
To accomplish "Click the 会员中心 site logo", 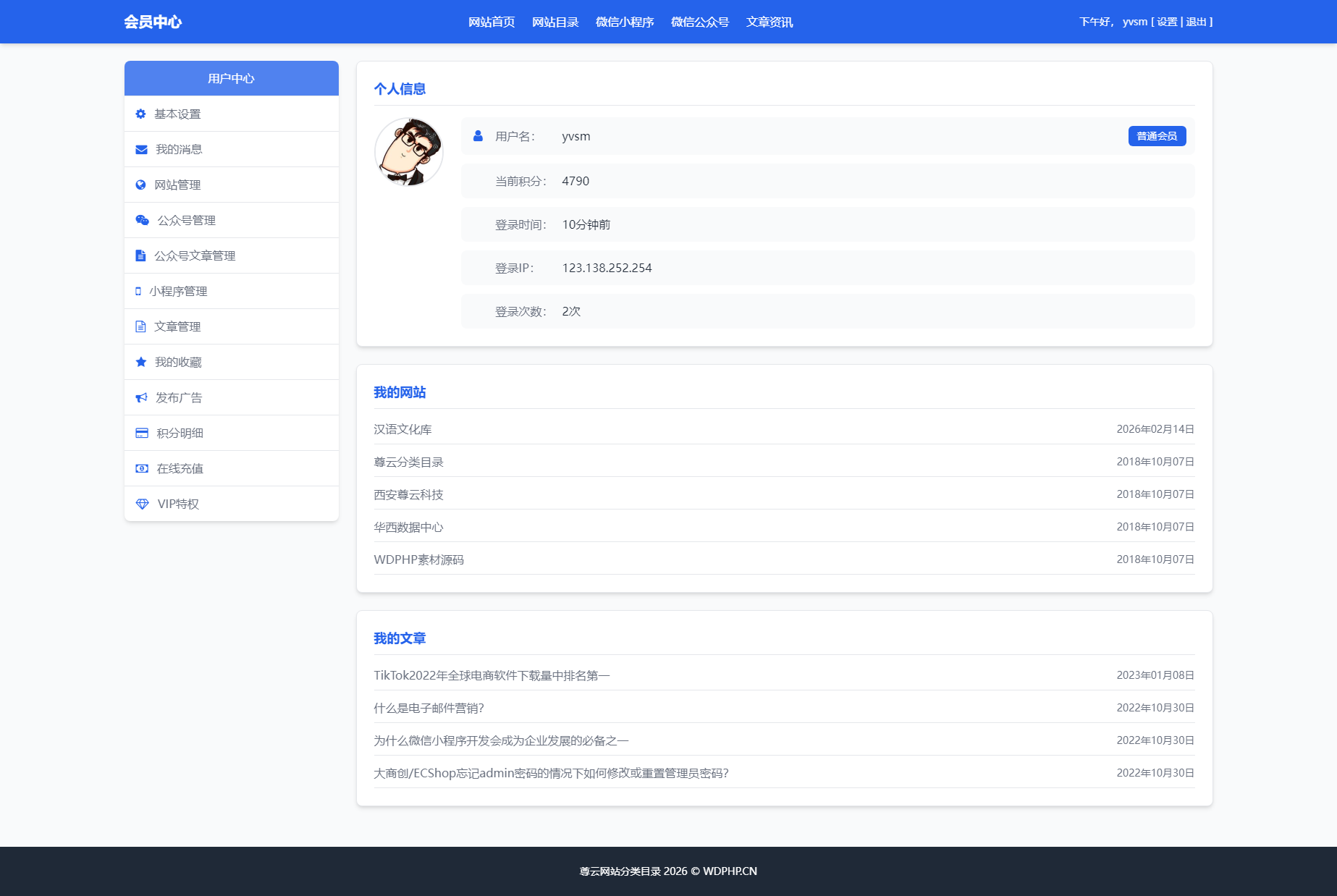I will point(153,22).
